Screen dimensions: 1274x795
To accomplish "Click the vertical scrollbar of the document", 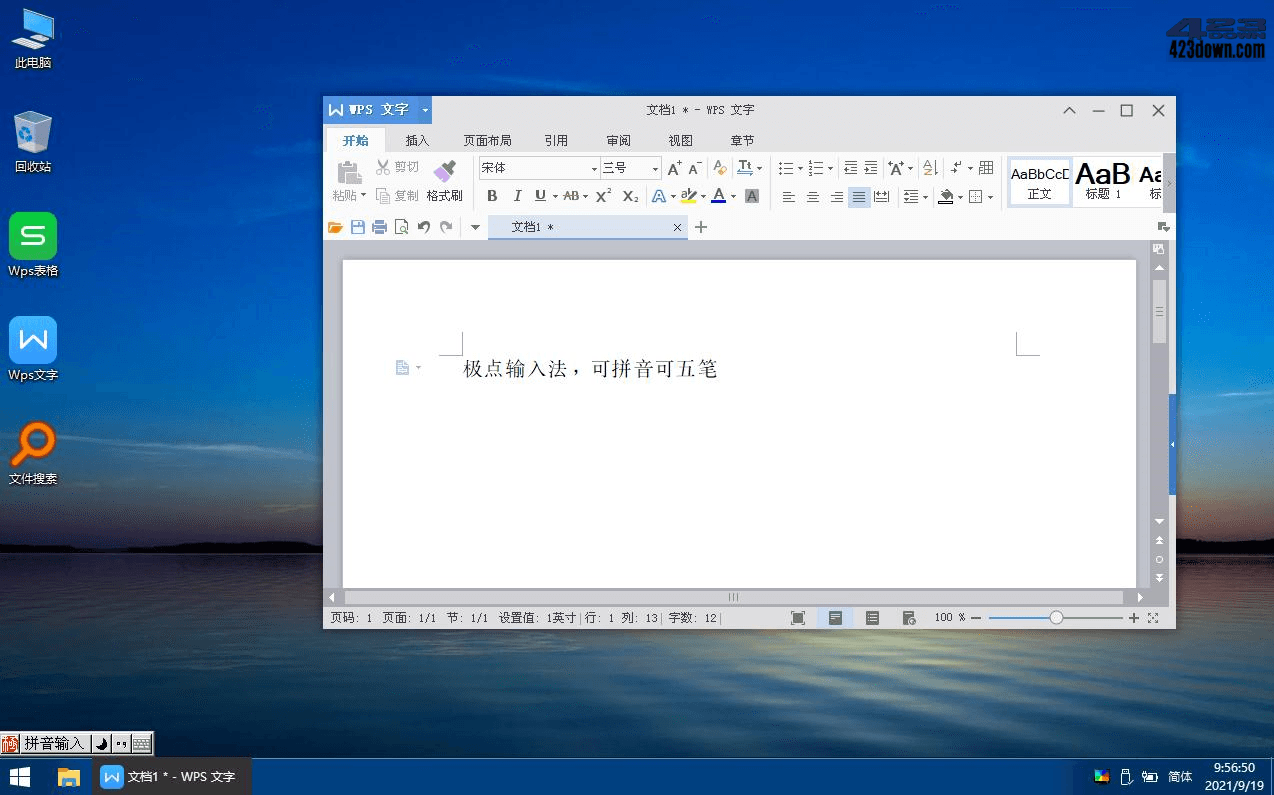I will (1158, 310).
